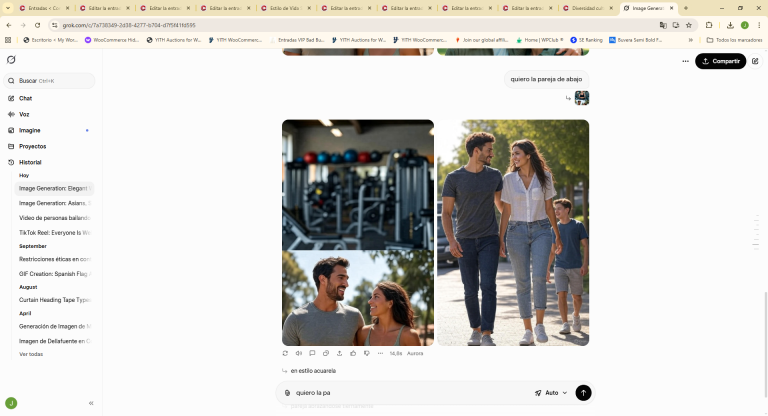Open the three-dot menu beside Compartir
This screenshot has height=416, width=768.
tap(685, 61)
